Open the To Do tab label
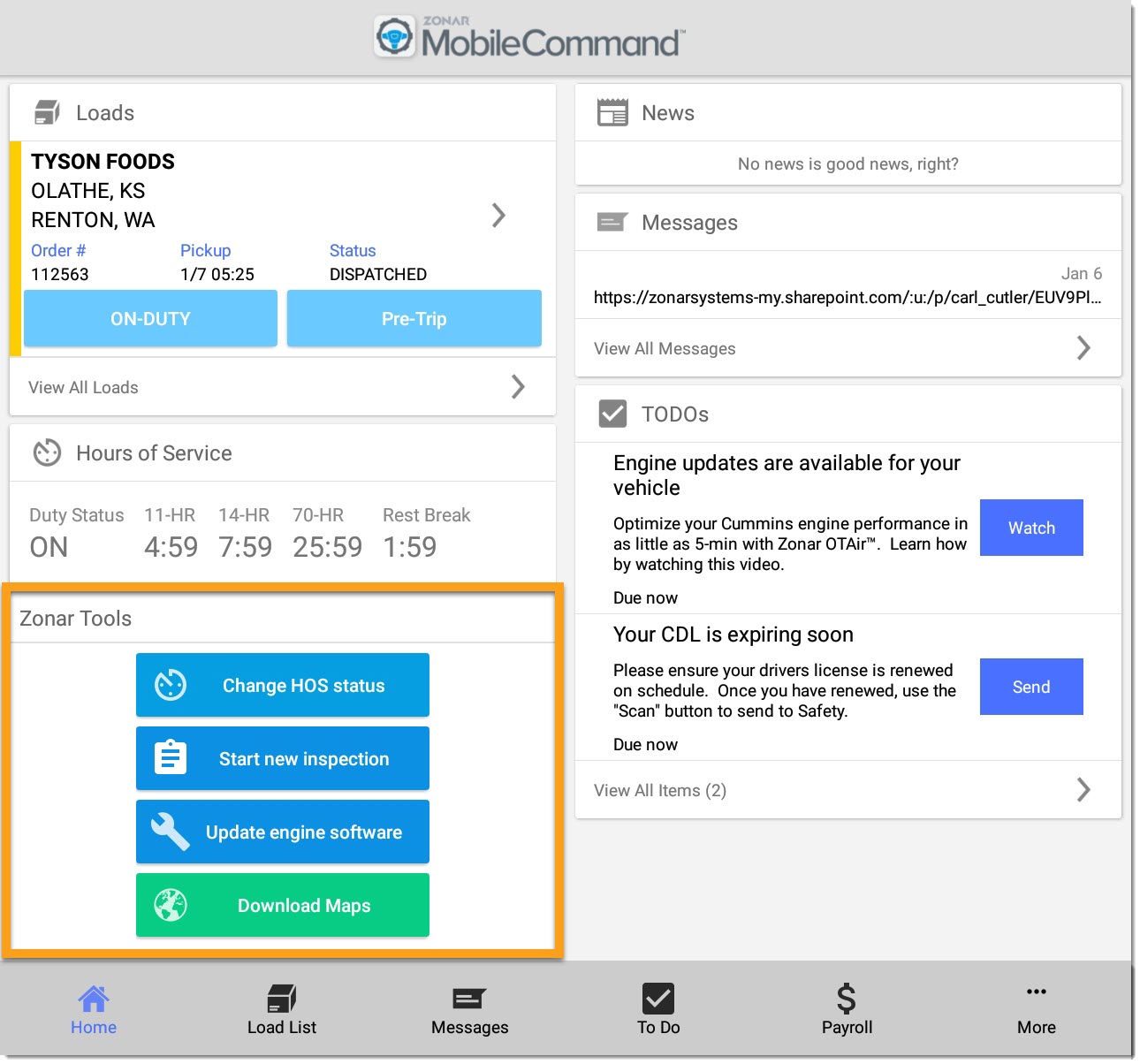 pos(659,1028)
